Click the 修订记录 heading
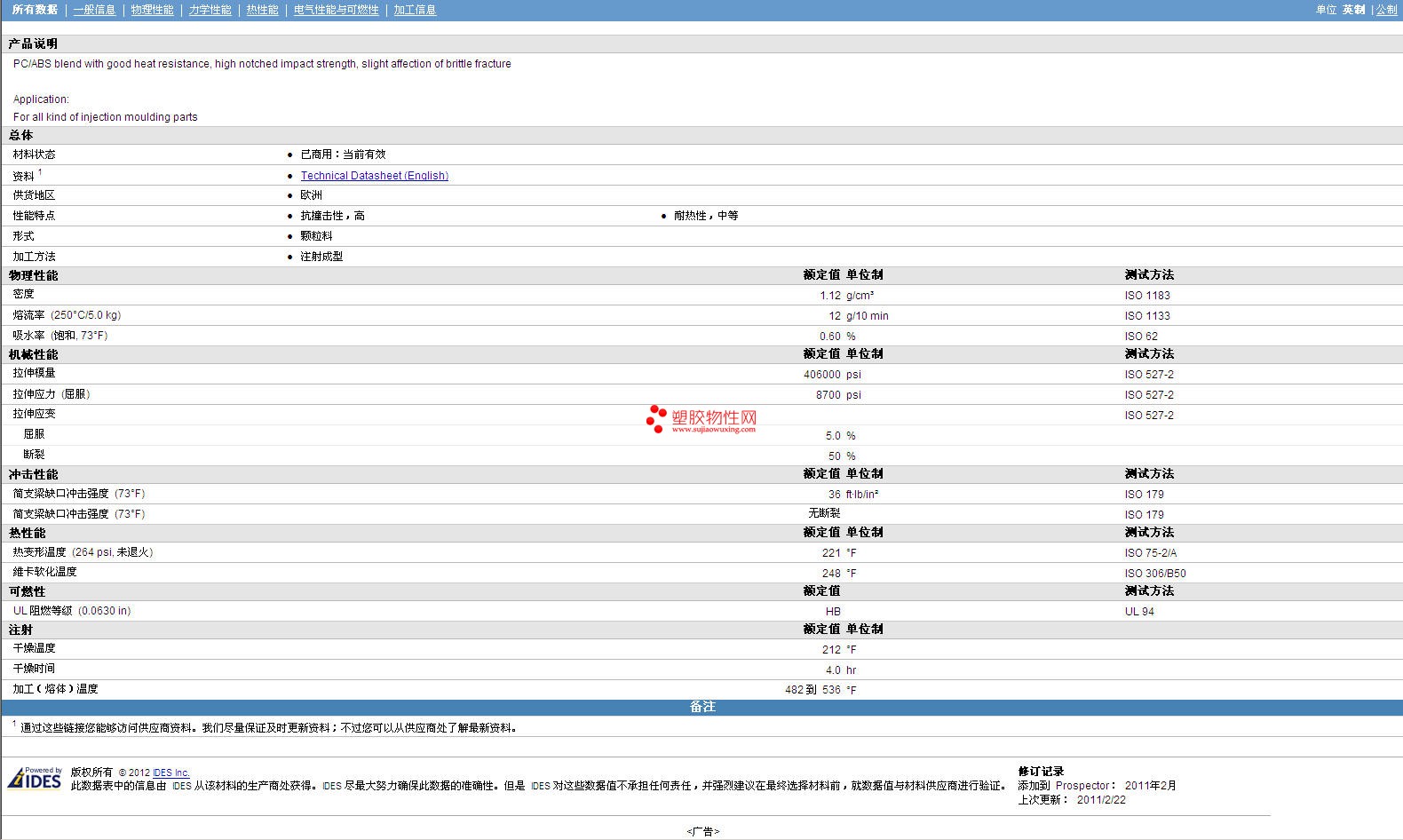The width and height of the screenshot is (1403, 840). (x=1041, y=772)
